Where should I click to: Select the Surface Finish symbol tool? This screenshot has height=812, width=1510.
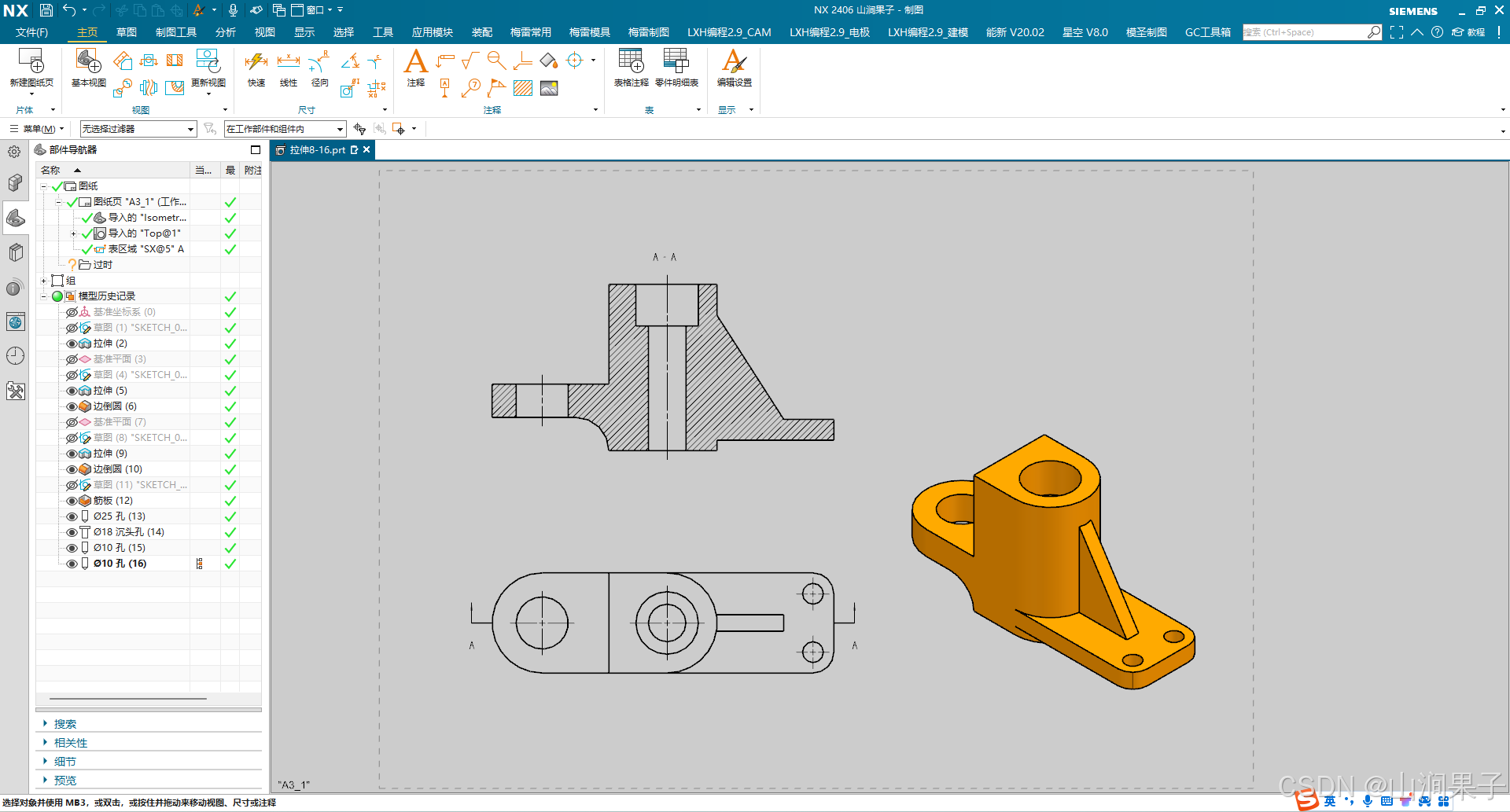click(x=470, y=61)
